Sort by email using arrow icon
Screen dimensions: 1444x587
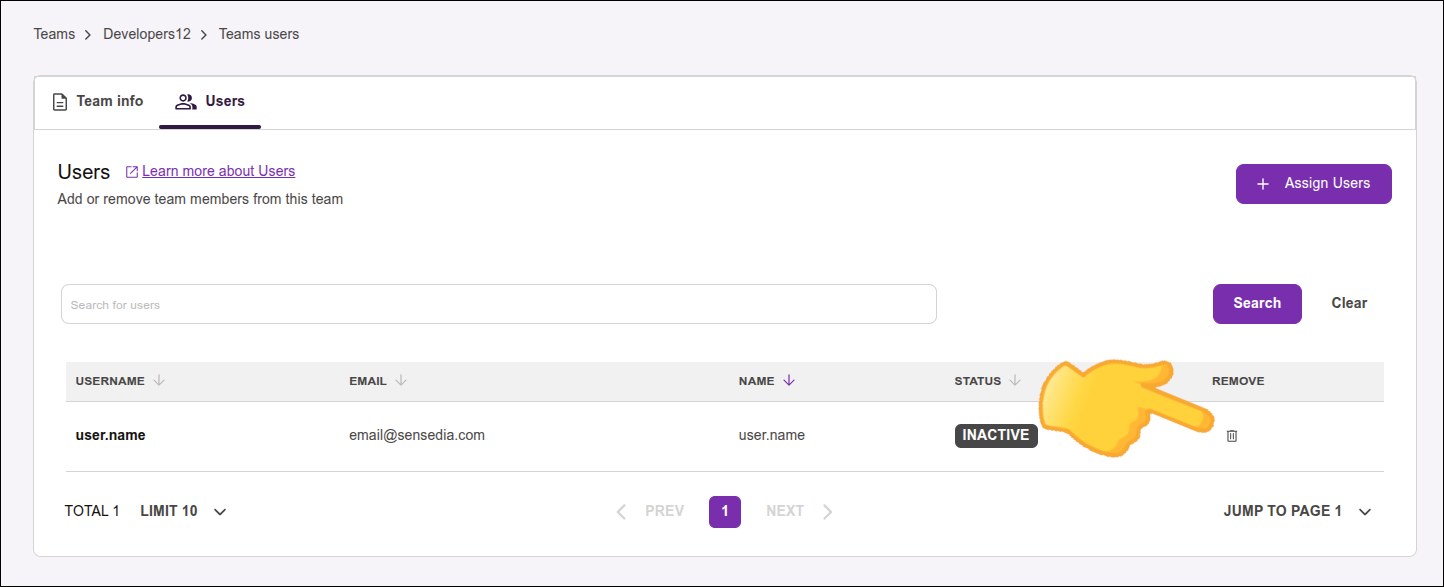401,381
